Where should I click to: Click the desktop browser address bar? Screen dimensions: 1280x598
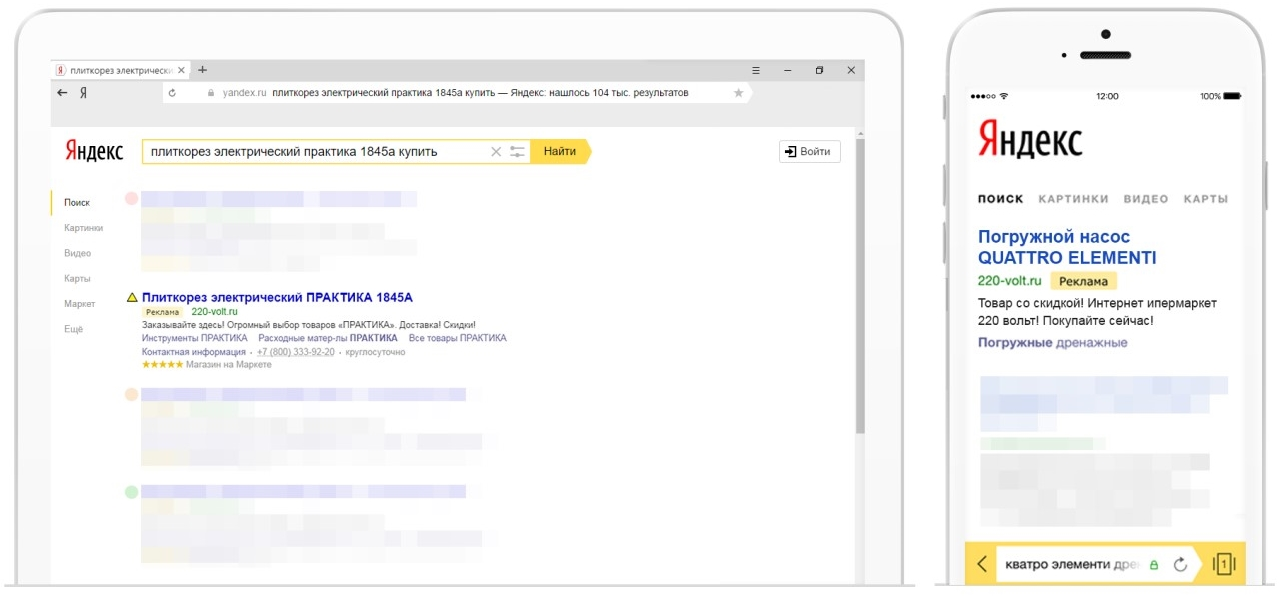click(458, 92)
